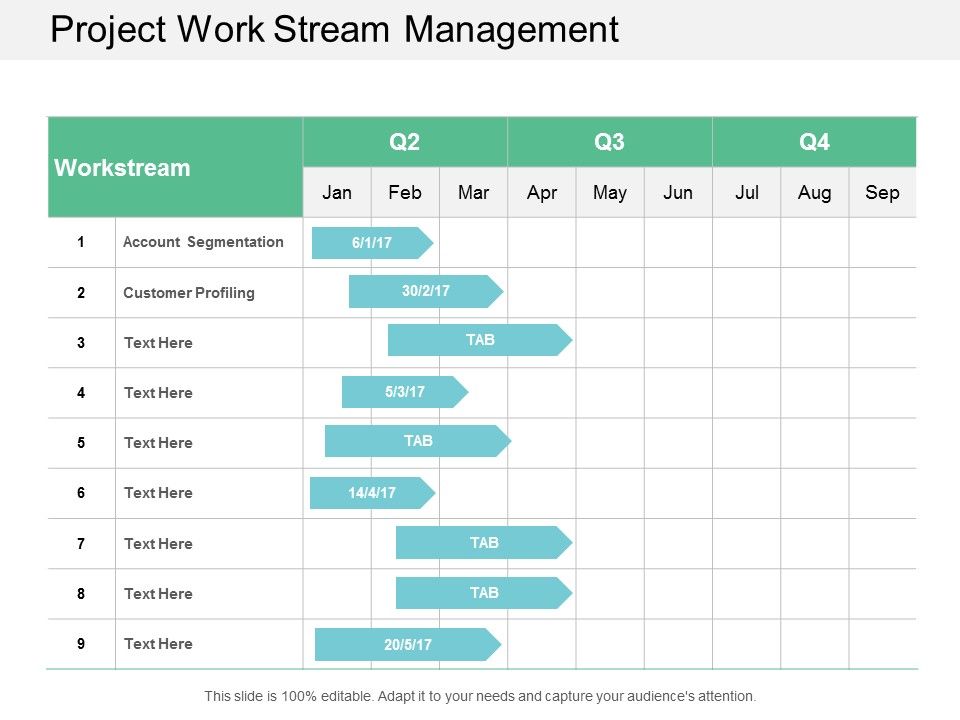The height and width of the screenshot is (720, 960).
Task: Click row number 4 cell
Action: point(81,393)
